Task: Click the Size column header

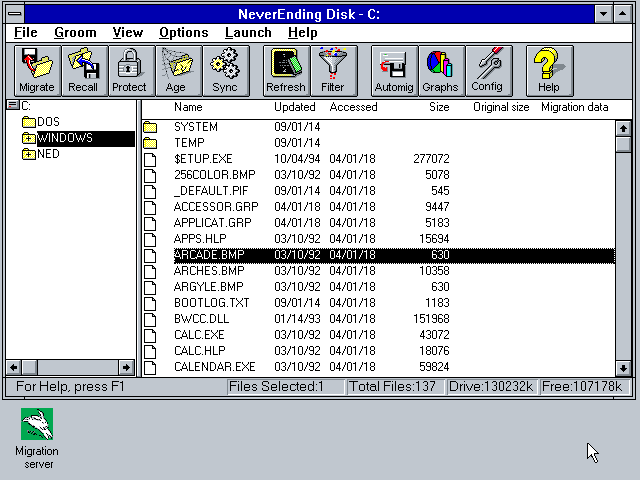Action: pos(439,107)
